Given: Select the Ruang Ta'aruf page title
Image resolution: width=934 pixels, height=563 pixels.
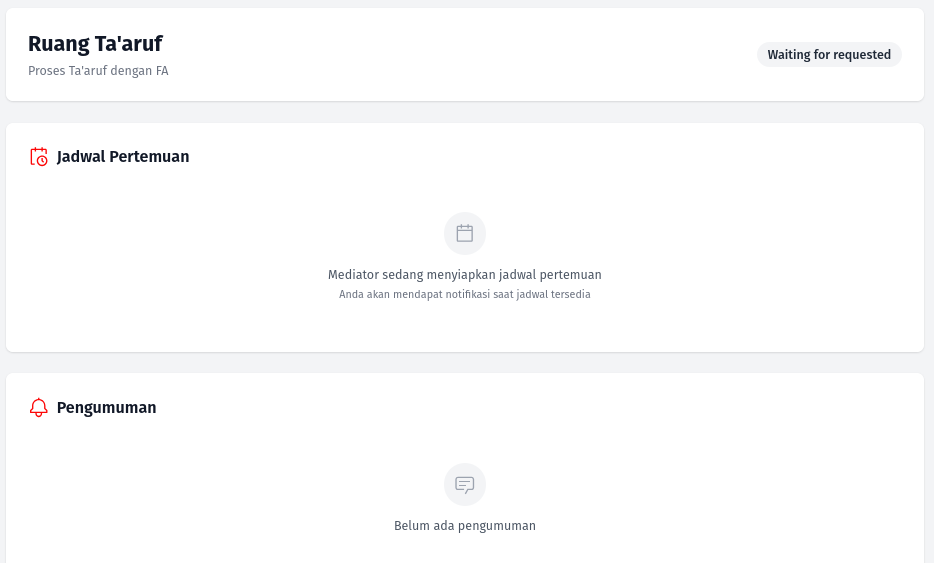Looking at the screenshot, I should (x=95, y=43).
